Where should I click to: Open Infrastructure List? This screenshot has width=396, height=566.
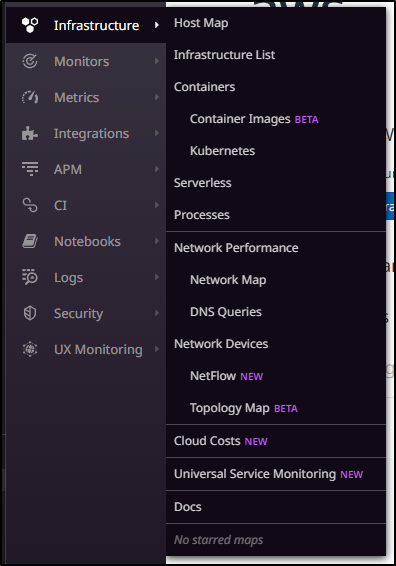(x=224, y=55)
